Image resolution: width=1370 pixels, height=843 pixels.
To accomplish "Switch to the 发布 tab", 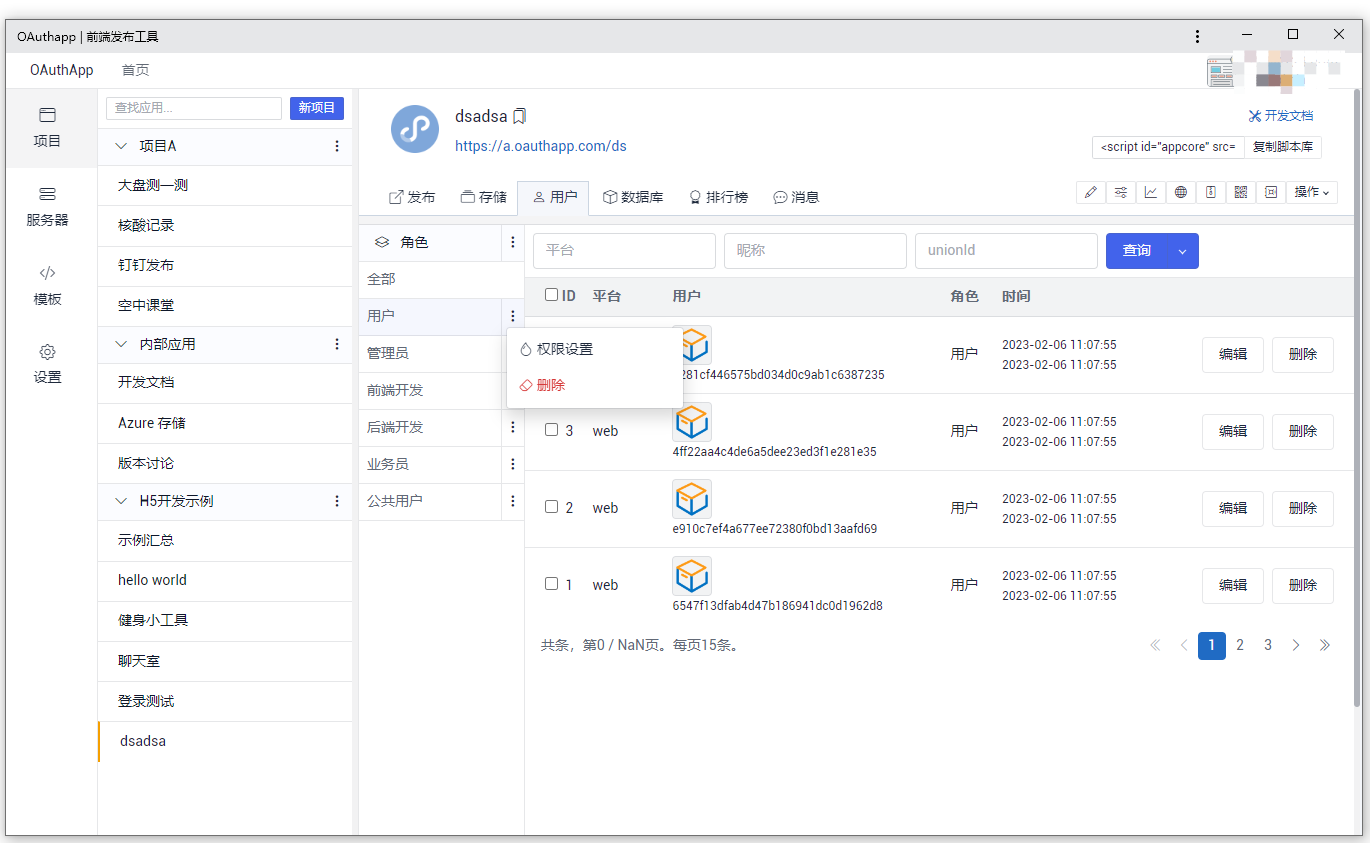I will click(412, 197).
